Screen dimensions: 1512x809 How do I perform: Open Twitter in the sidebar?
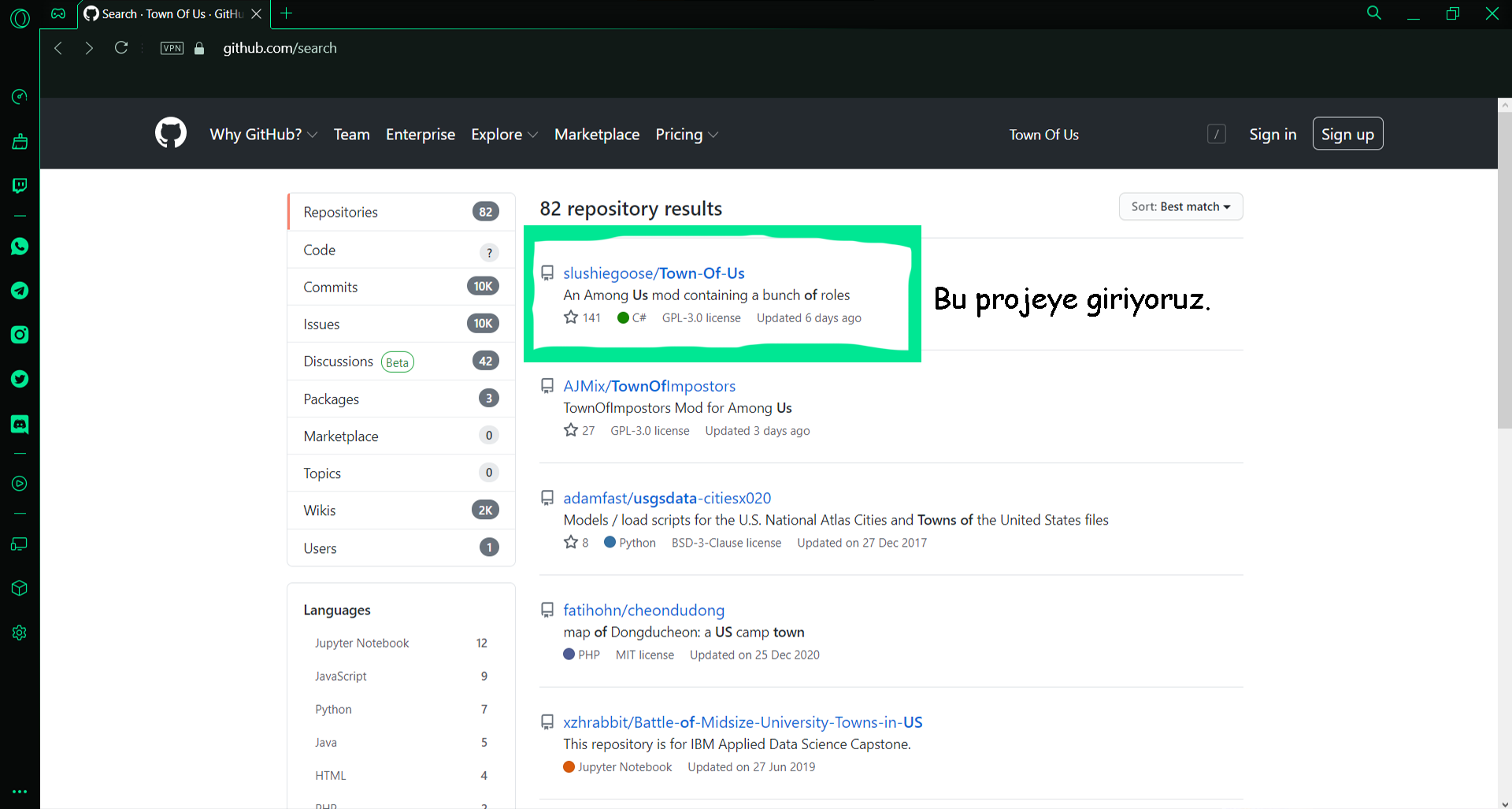[20, 379]
